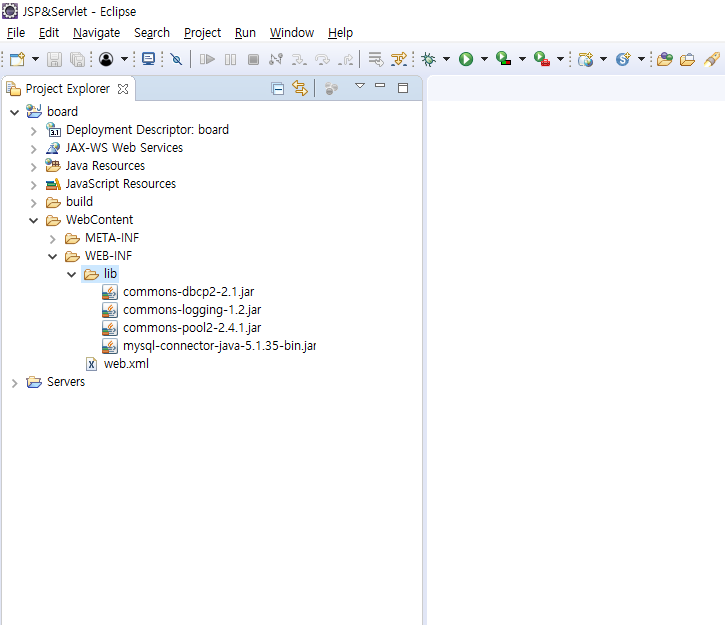Toggle Use Step Filters icon
Screen dimensions: 725x625
coord(399,59)
